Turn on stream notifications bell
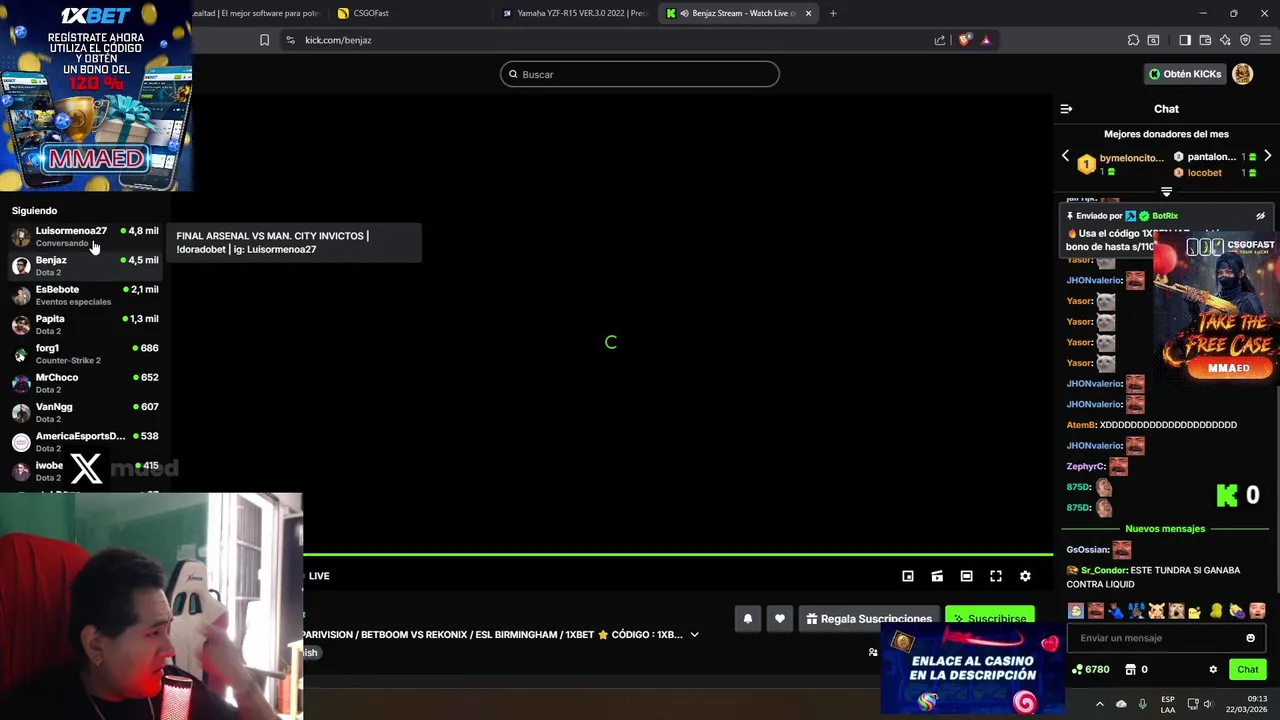Viewport: 1280px width, 720px height. 747,619
